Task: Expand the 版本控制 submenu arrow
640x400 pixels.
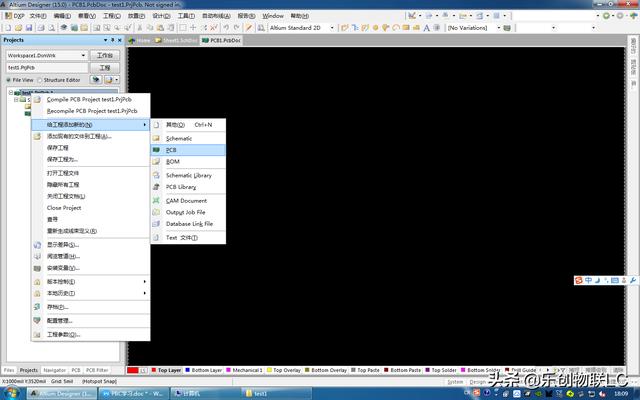Action: pyautogui.click(x=144, y=282)
